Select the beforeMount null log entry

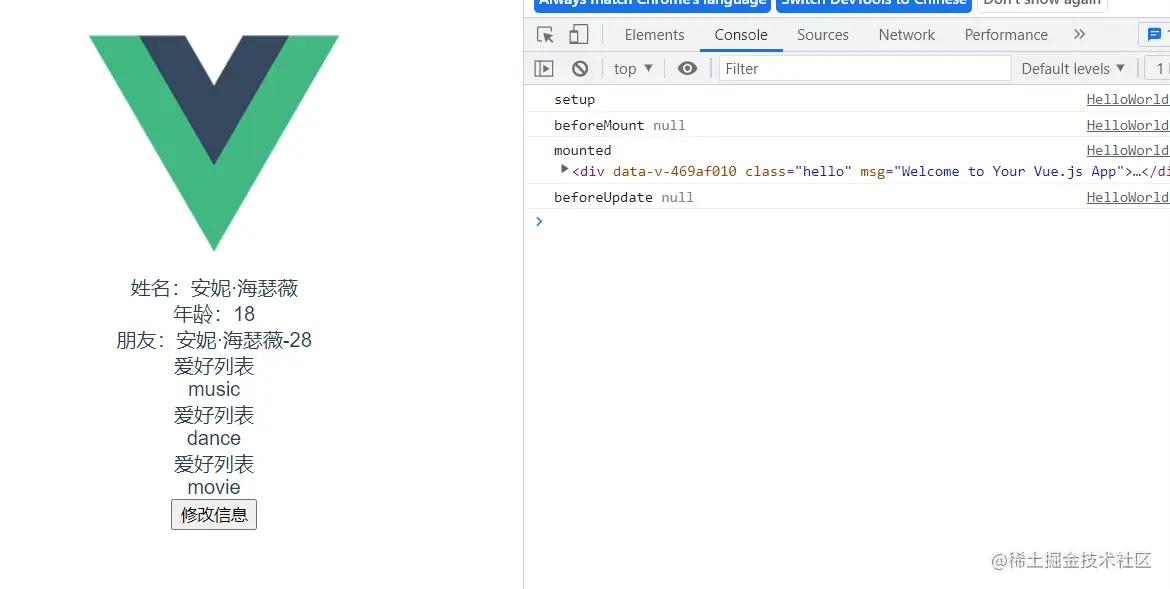click(619, 125)
